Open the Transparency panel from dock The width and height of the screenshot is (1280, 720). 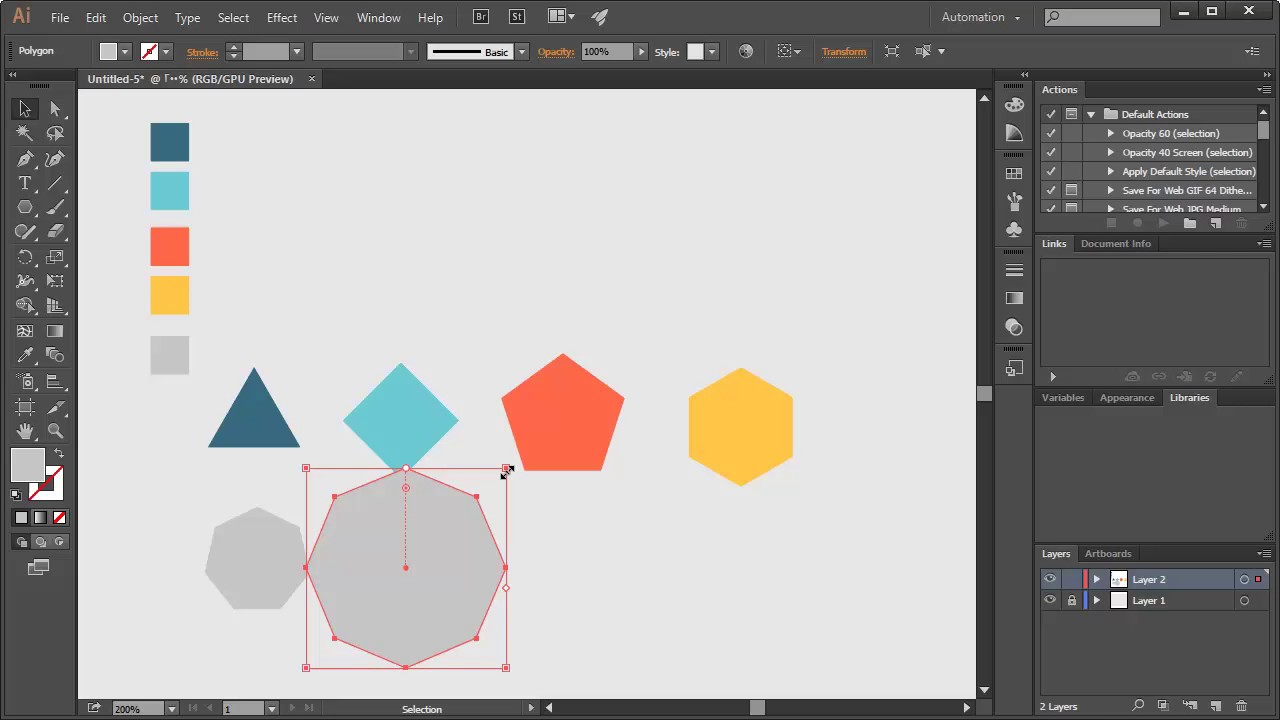click(x=1014, y=327)
